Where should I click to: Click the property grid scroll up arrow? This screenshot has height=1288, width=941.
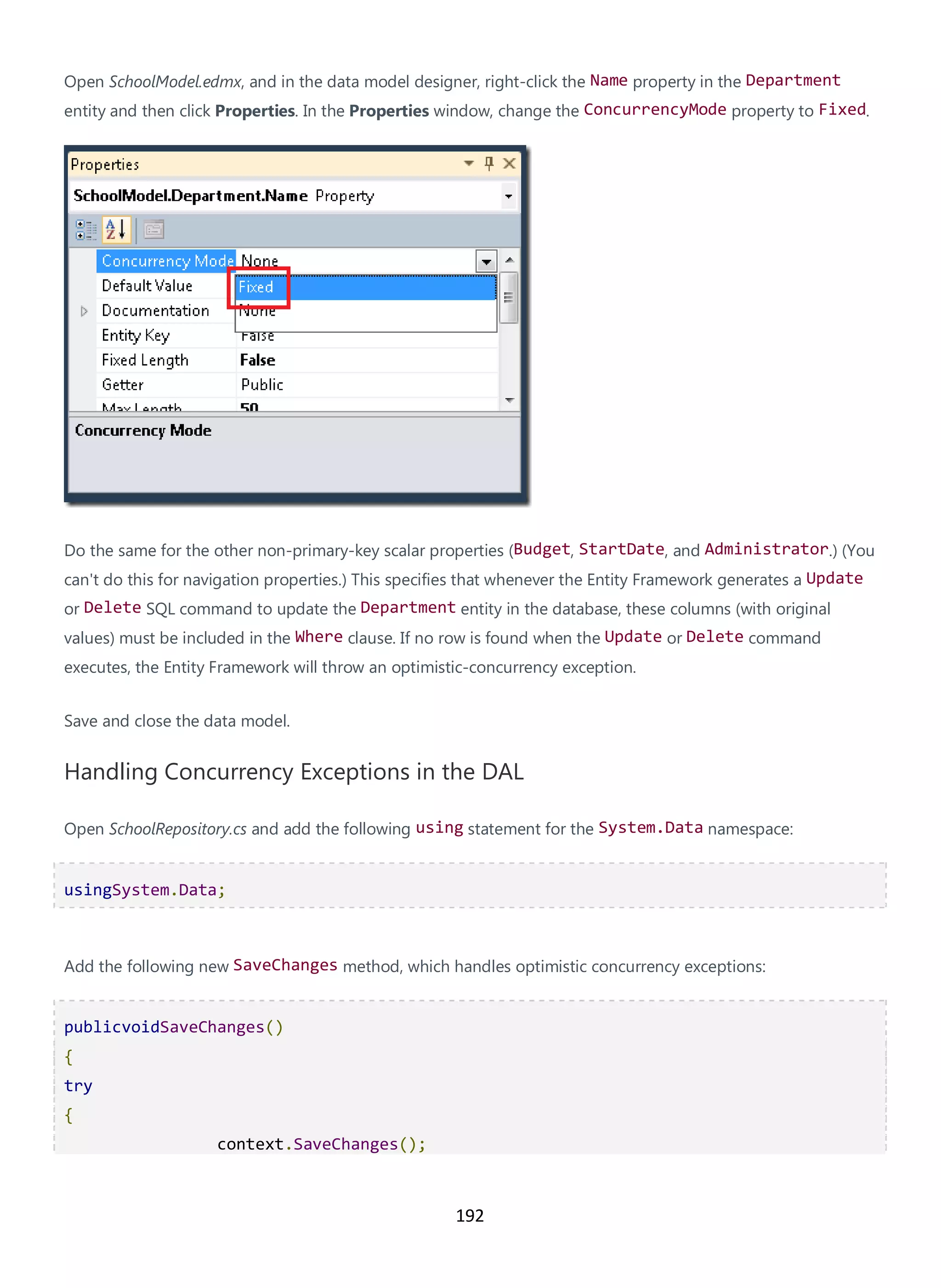[x=509, y=261]
